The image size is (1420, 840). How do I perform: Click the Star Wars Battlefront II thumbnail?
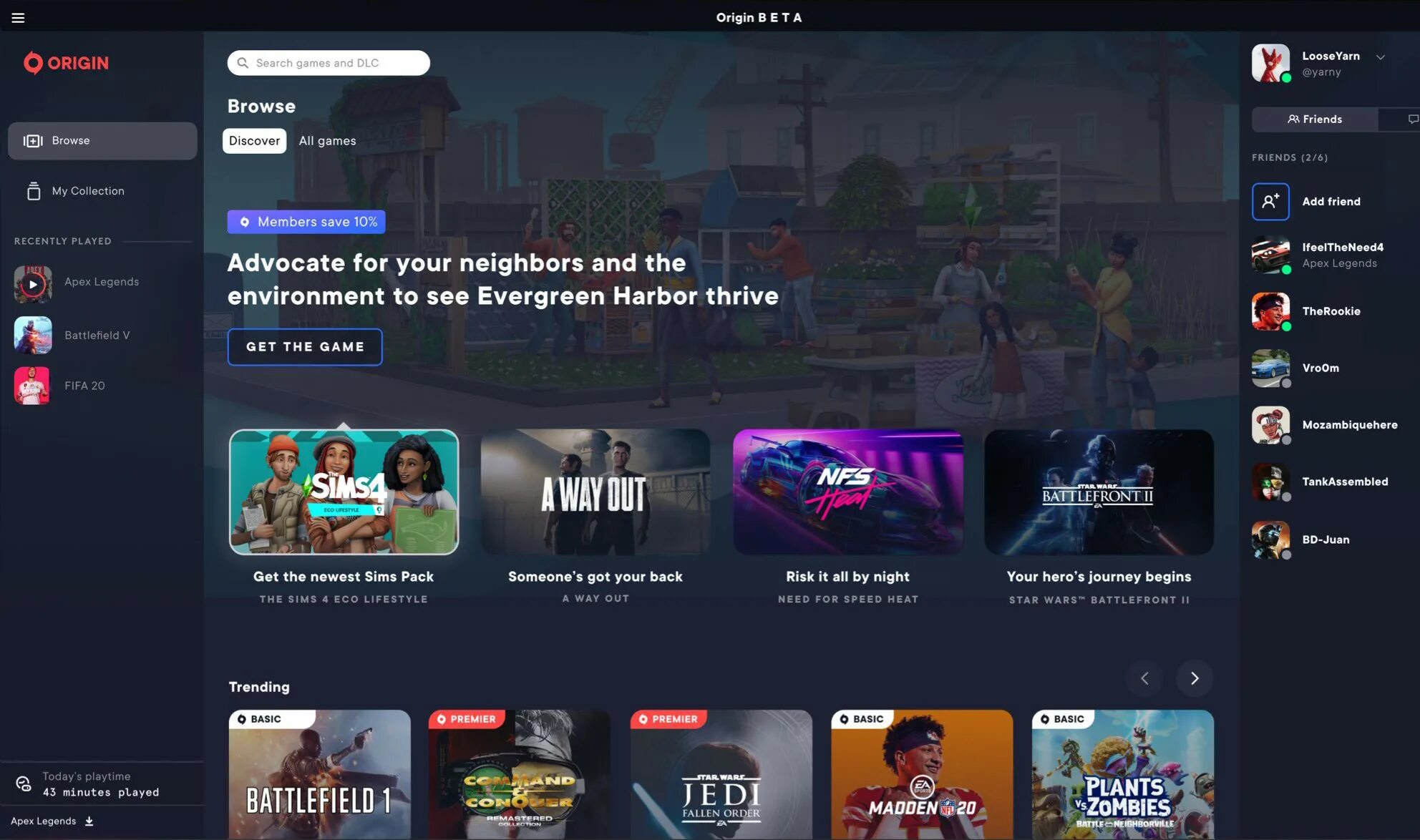coord(1099,491)
